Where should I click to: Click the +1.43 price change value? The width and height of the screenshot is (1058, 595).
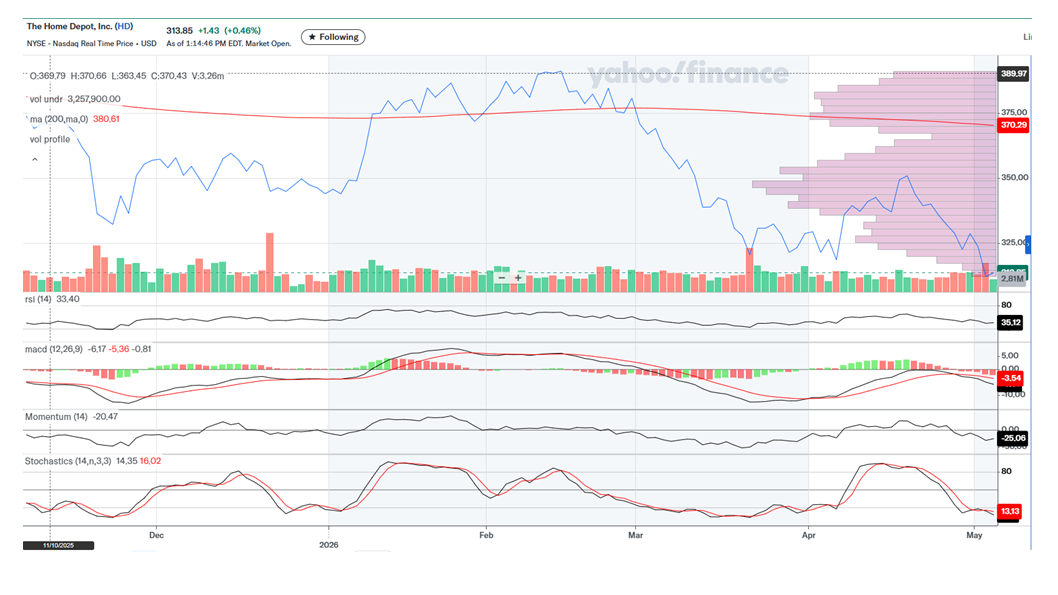point(208,31)
